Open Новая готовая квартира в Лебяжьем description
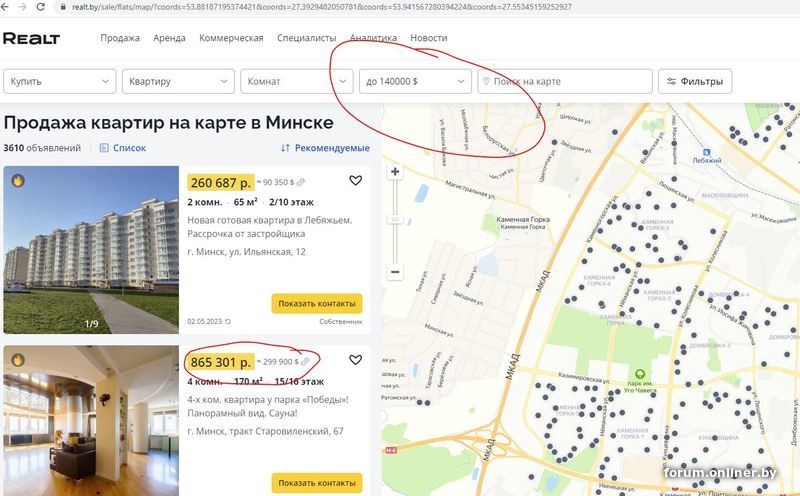The width and height of the screenshot is (800, 496). point(269,227)
